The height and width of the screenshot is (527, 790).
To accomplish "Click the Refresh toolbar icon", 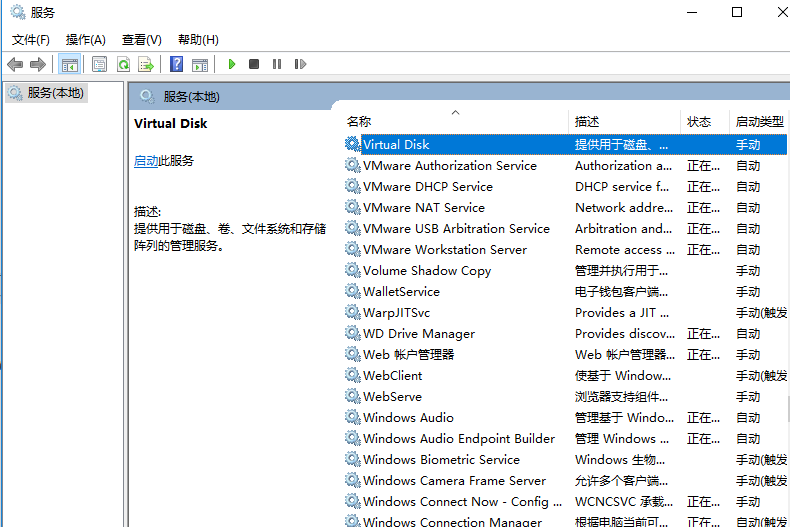I will point(123,64).
